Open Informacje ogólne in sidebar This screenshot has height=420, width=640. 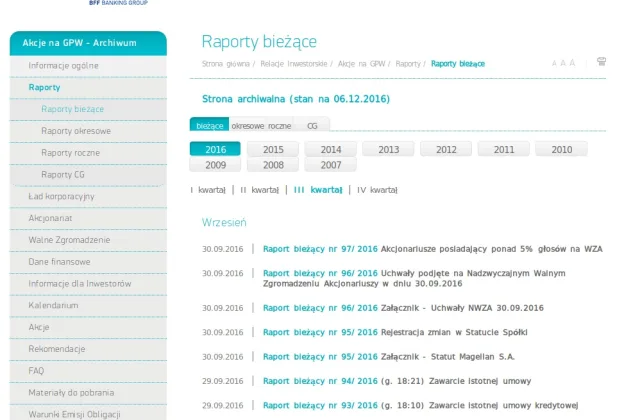[88, 66]
